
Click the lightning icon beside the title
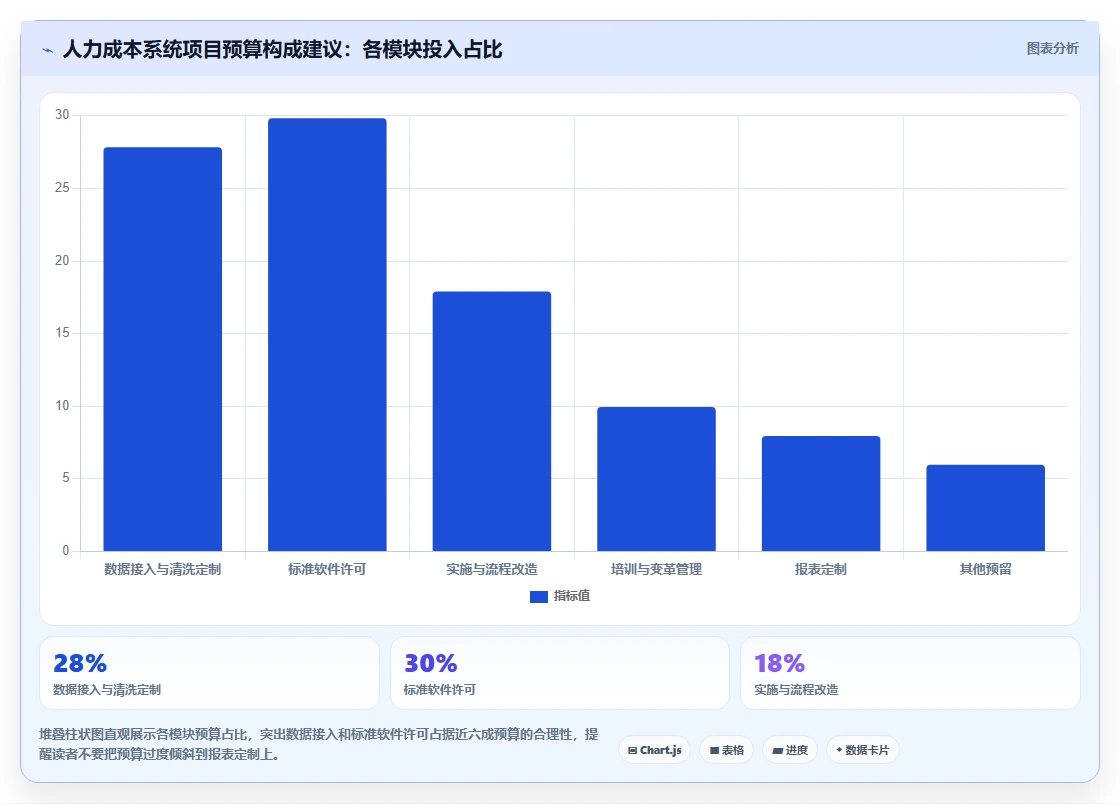tap(48, 50)
